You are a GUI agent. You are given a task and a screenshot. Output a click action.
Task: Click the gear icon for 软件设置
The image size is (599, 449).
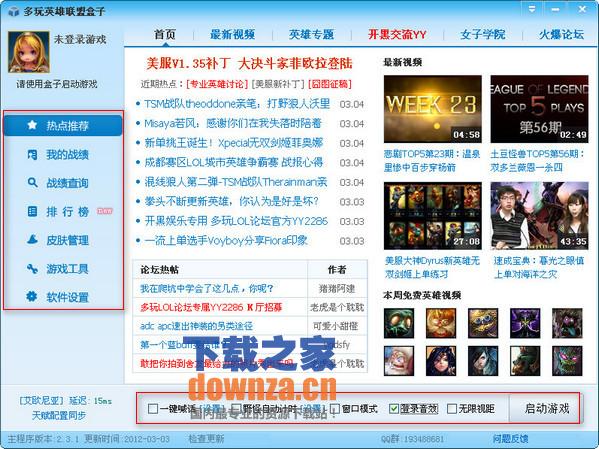pos(32,297)
